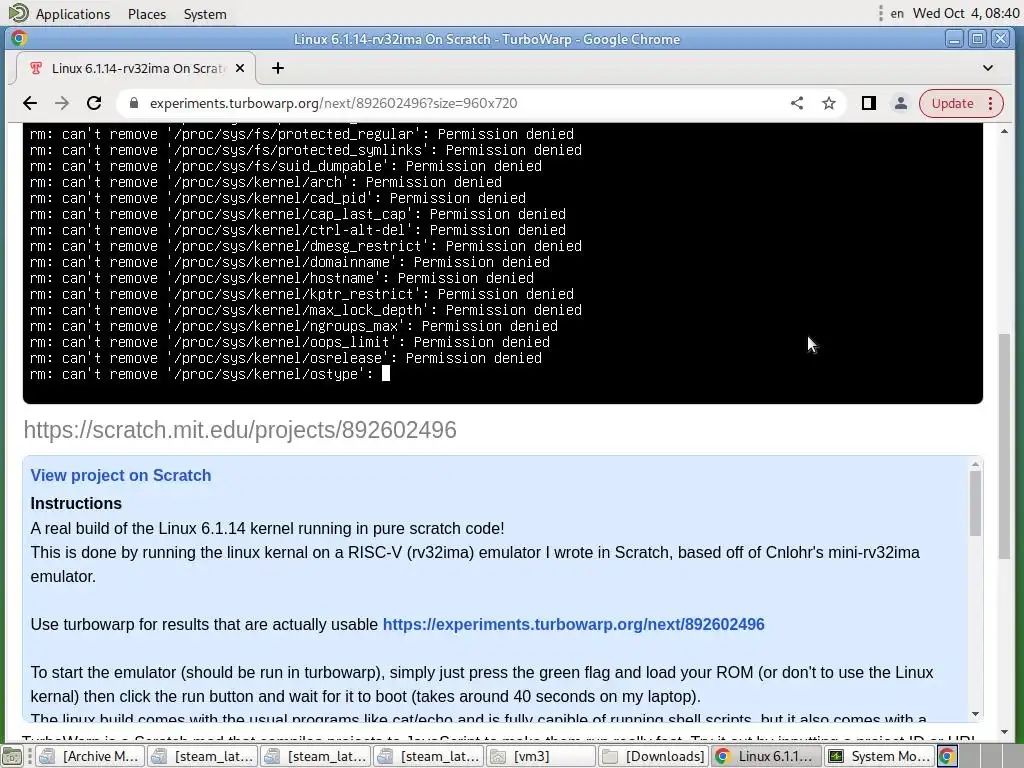1024x768 pixels.
Task: Click page scrollbar up arrow
Action: pos(1004,131)
